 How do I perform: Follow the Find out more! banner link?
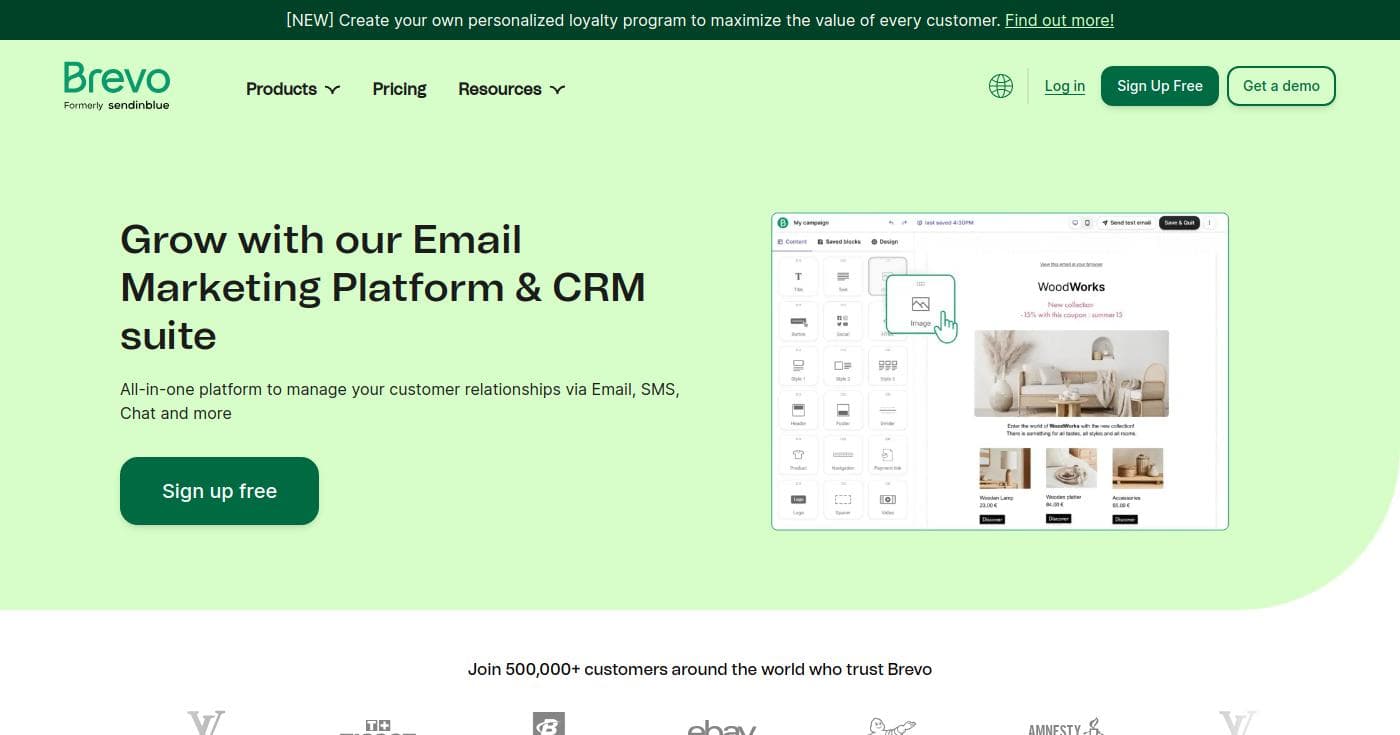pos(1059,20)
